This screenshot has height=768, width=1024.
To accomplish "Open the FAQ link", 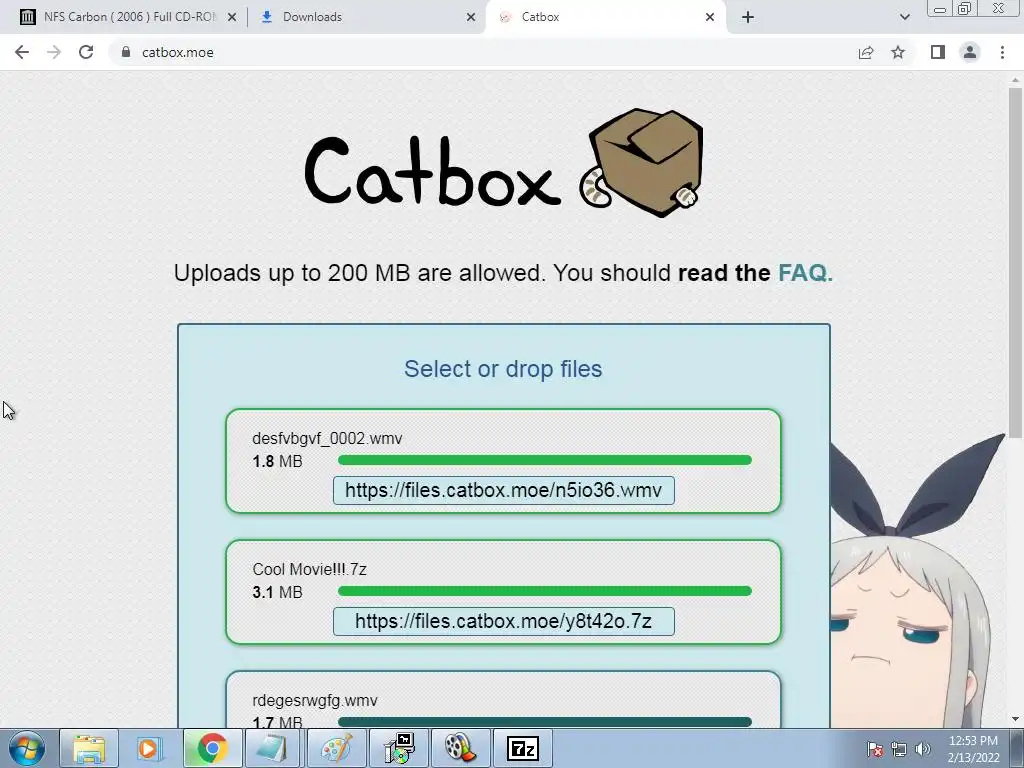I will [805, 273].
